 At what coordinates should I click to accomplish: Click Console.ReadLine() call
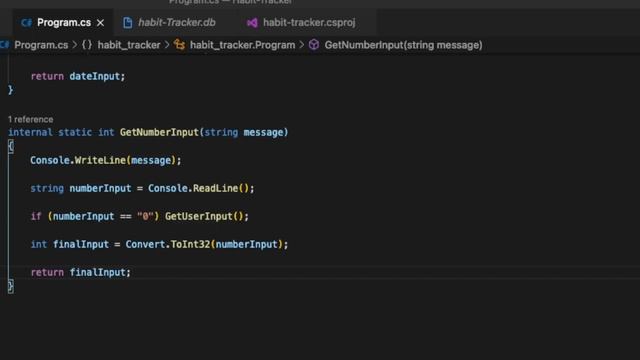pos(198,189)
